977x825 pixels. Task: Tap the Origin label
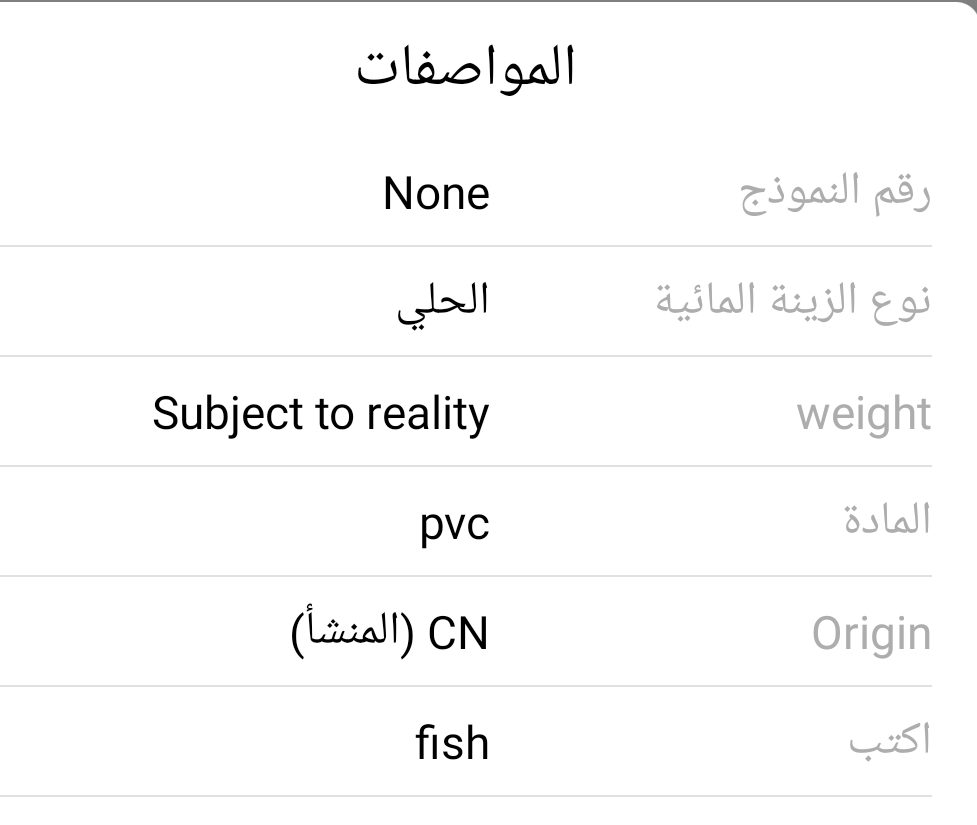[870, 634]
